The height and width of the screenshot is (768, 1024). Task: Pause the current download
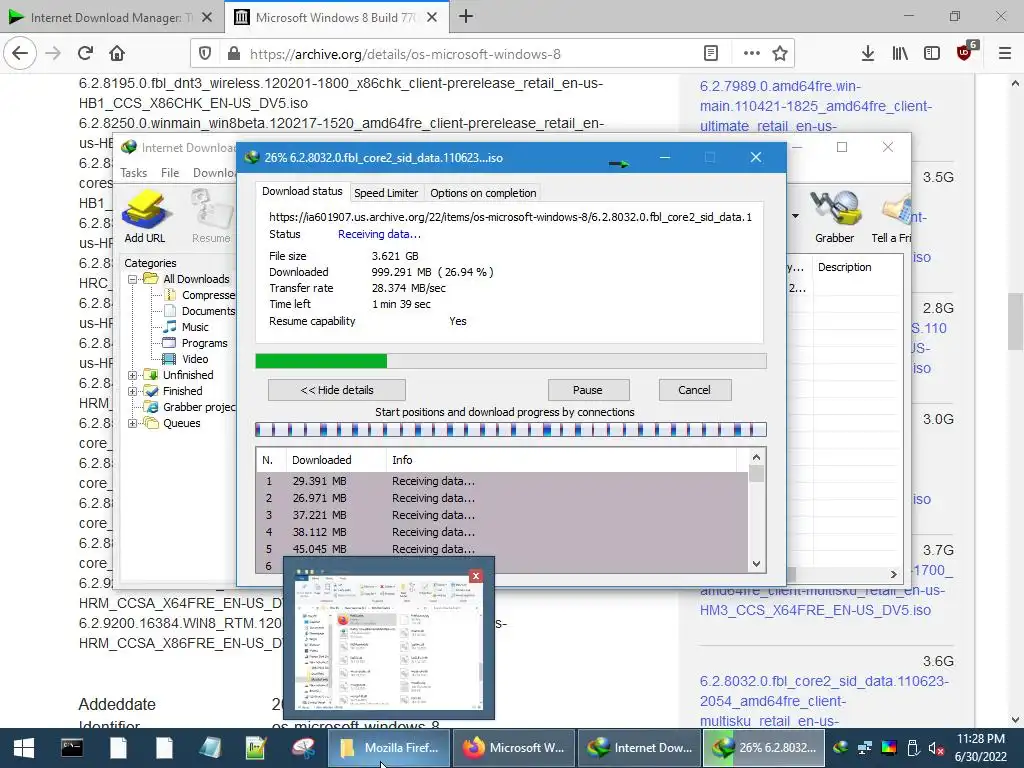pyautogui.click(x=588, y=390)
